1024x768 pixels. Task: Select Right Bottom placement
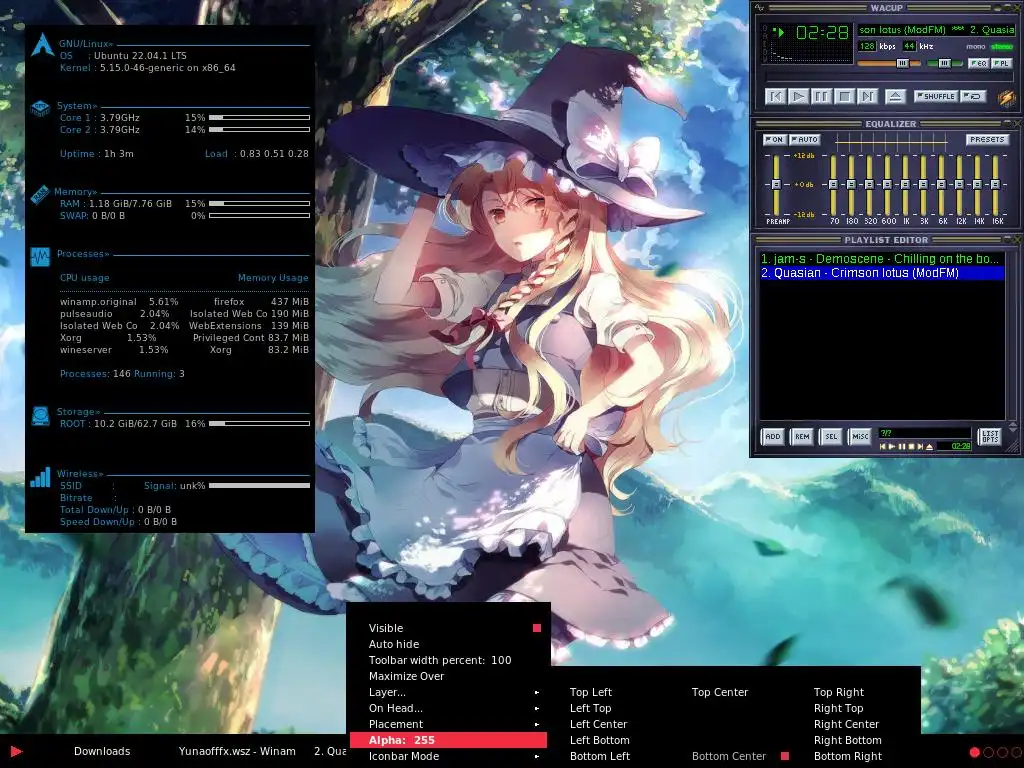click(848, 740)
